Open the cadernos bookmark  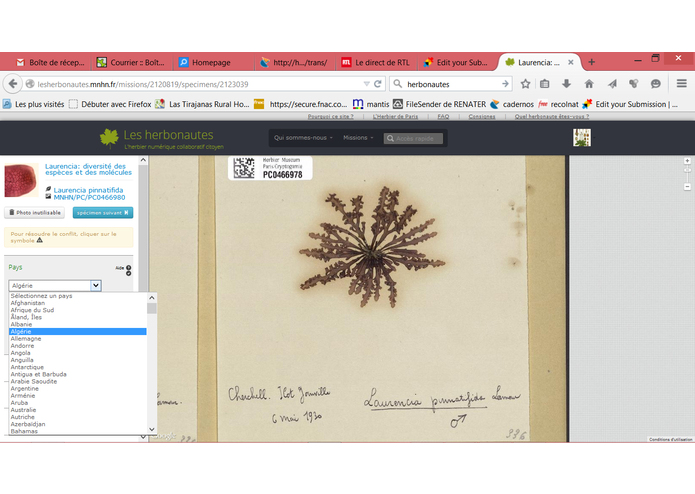512,104
